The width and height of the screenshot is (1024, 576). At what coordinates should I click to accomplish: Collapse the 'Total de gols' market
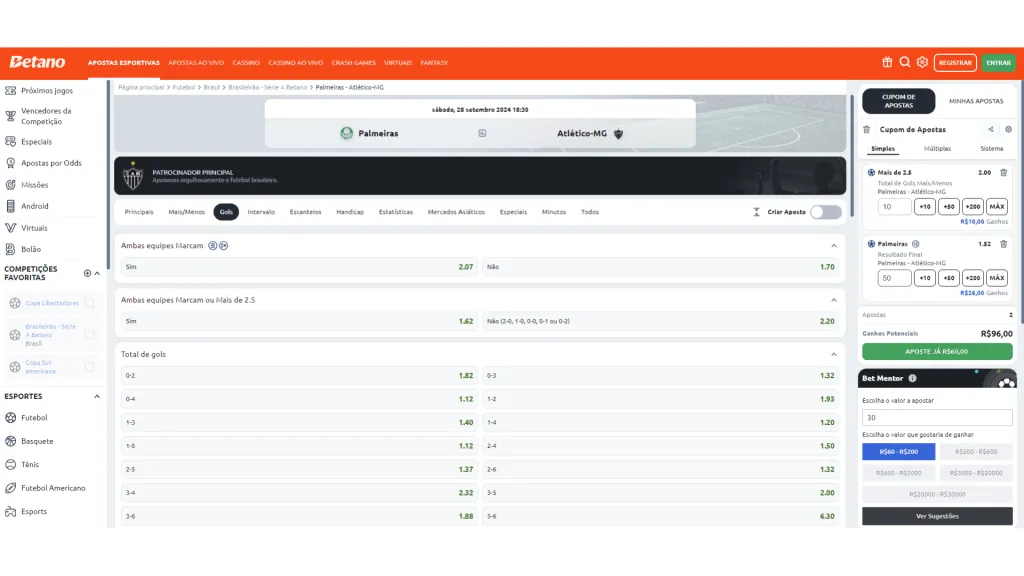point(834,354)
